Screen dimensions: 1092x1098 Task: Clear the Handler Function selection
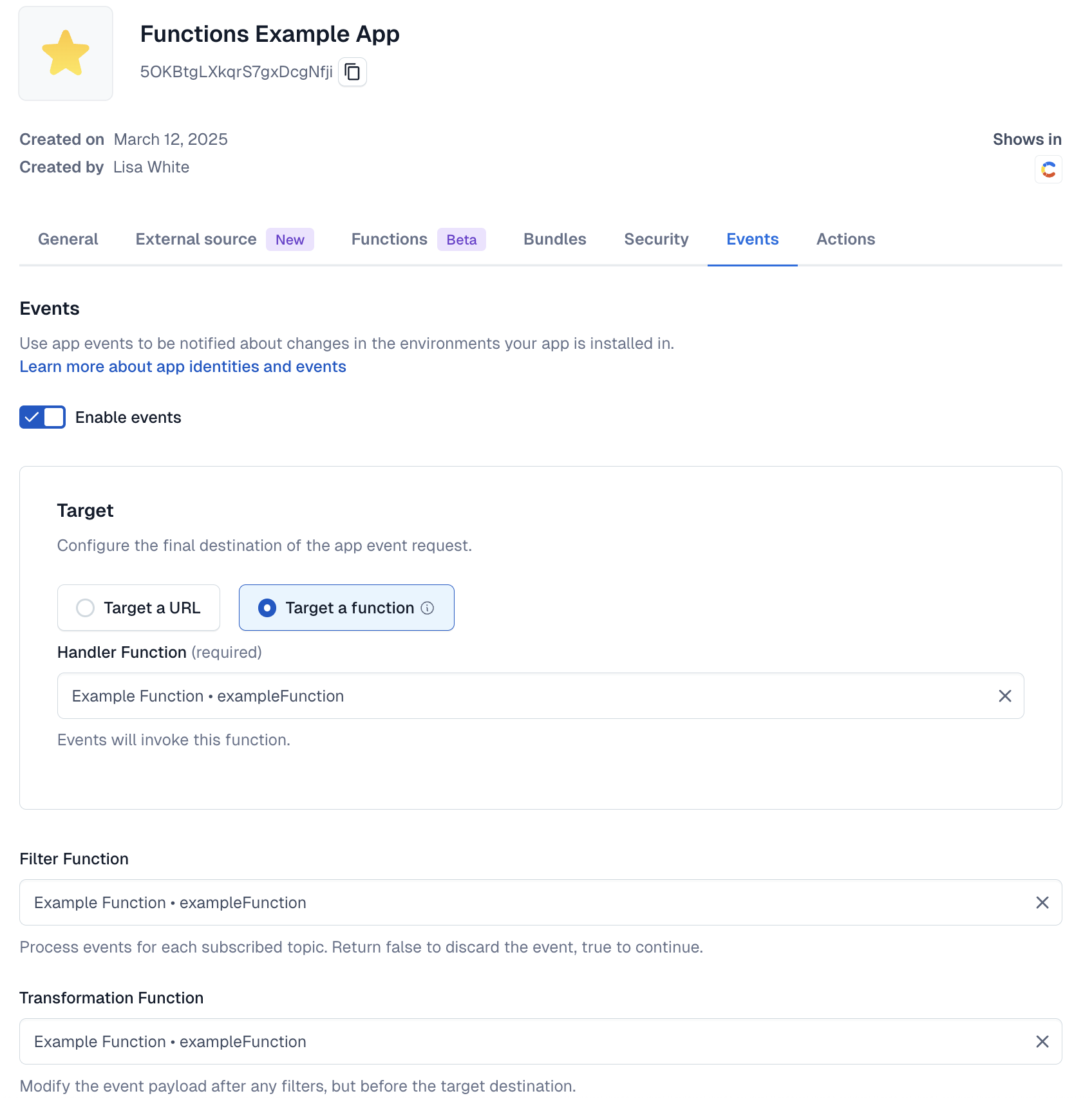[1004, 696]
